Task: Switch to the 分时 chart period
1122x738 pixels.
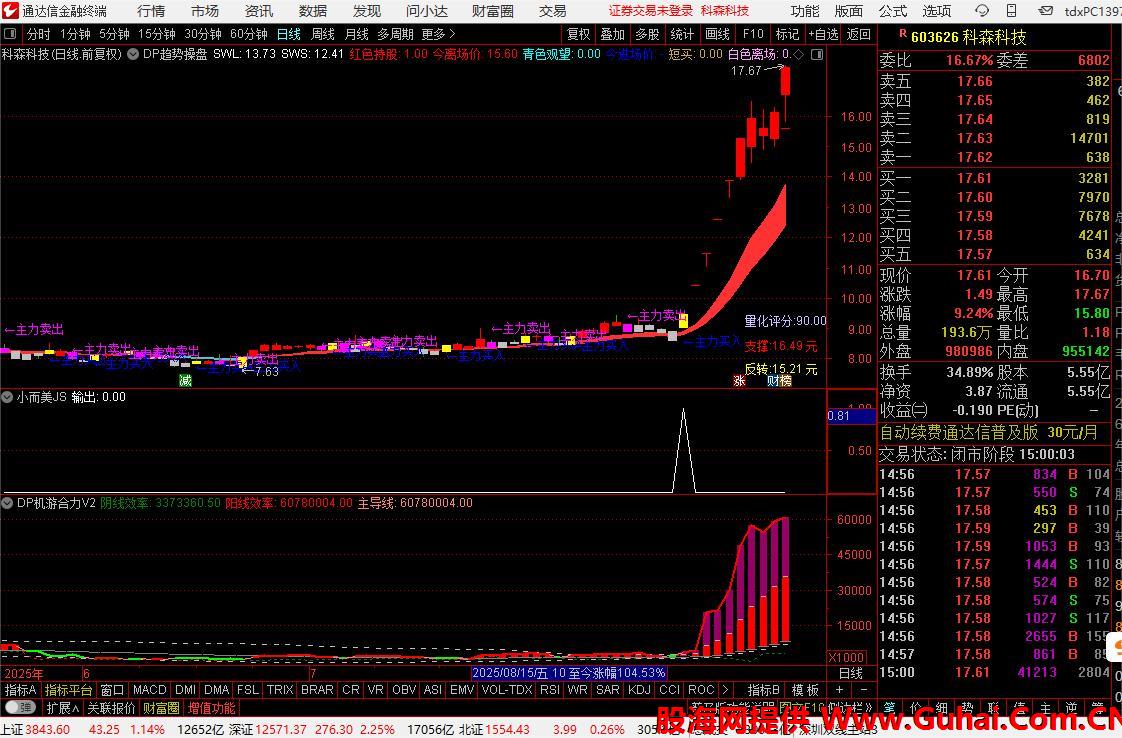Action: tap(38, 34)
